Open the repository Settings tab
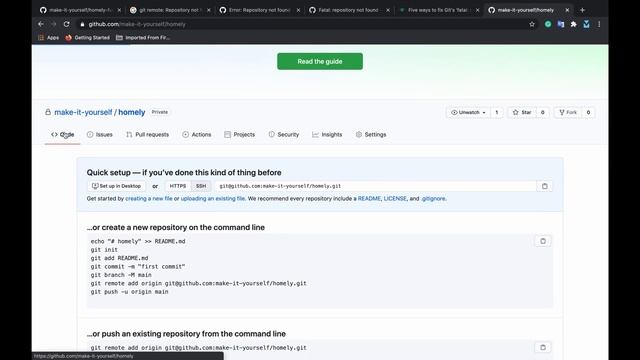This screenshot has width=640, height=360. coord(371,134)
